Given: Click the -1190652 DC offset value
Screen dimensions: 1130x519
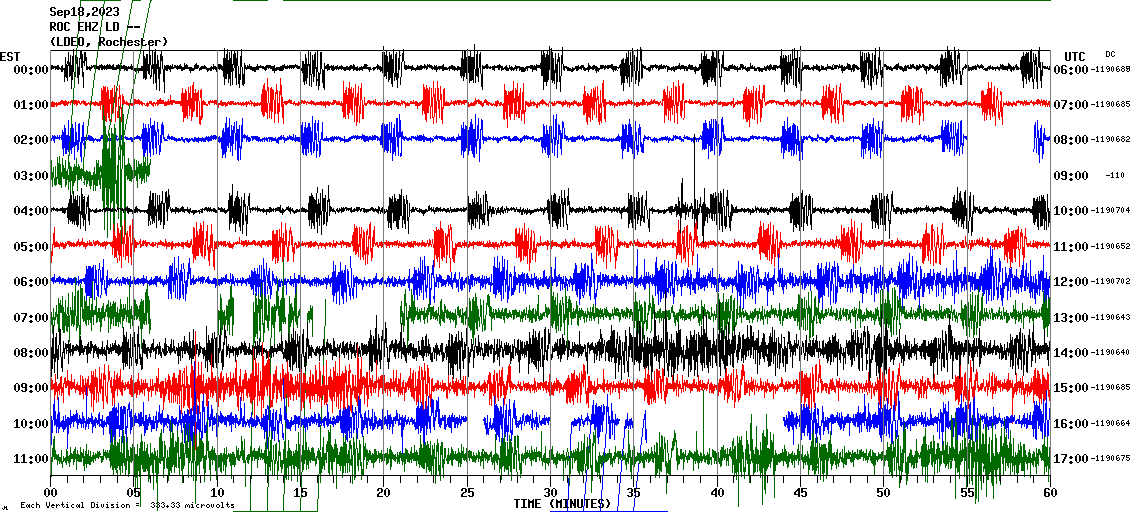Looking at the screenshot, I should 1110,247.
